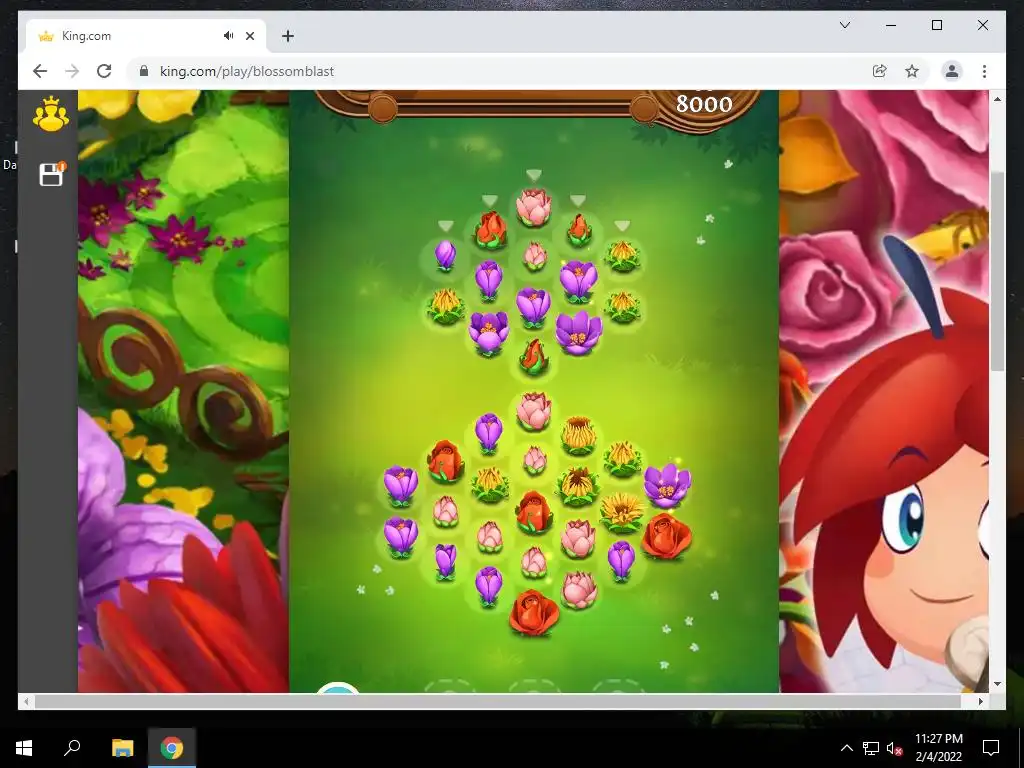
Task: Select the King.com tab
Action: (146, 36)
